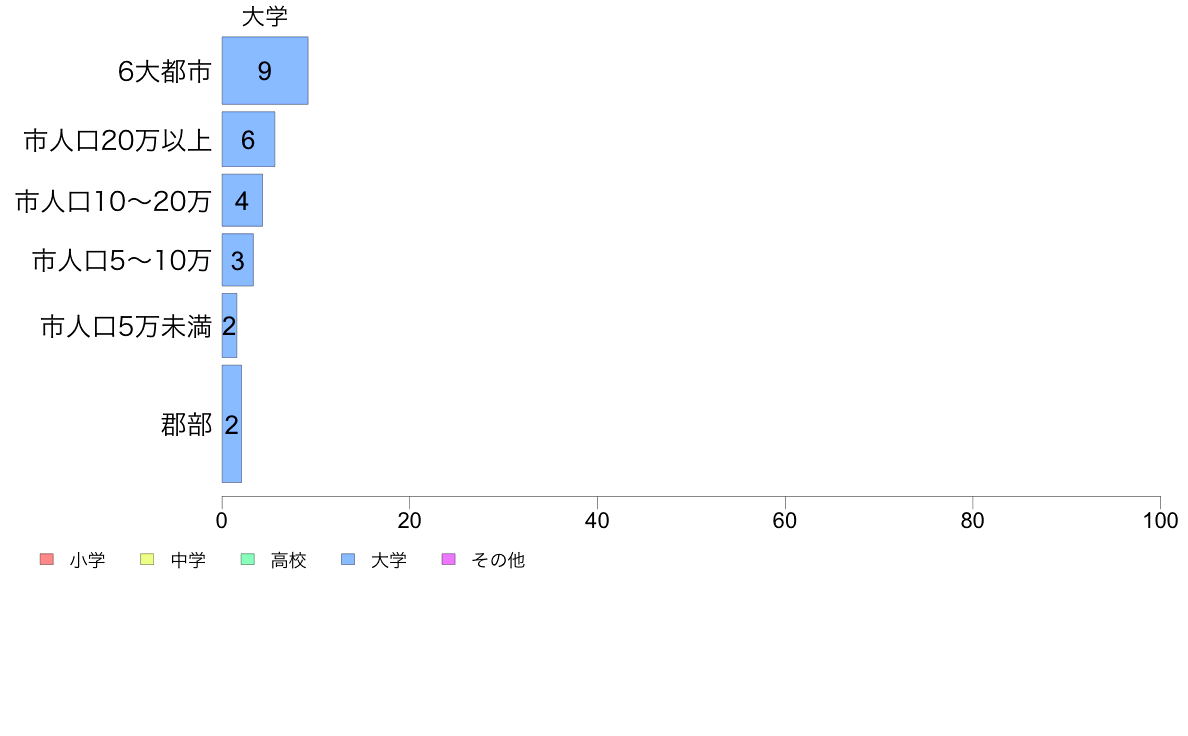Select the 郡部 bar showing 2
The height and width of the screenshot is (736, 1188).
pos(232,424)
